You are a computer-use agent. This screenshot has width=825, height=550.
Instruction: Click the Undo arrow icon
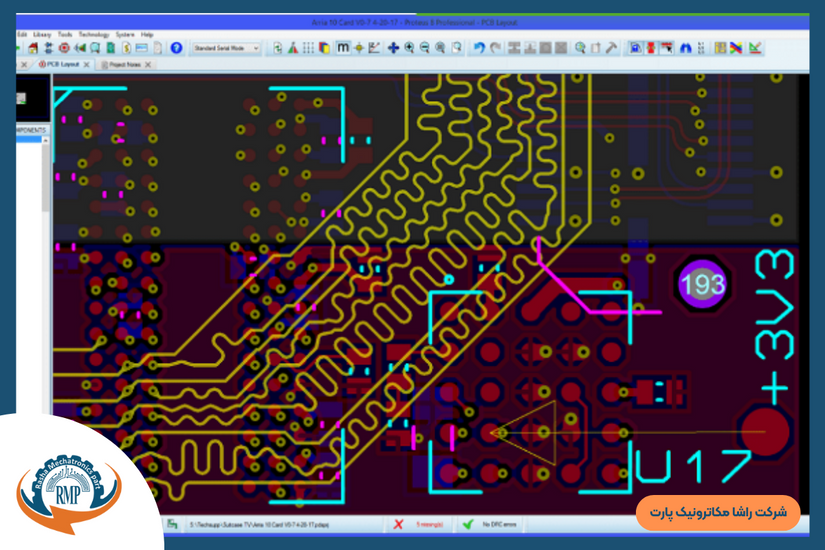(x=479, y=47)
